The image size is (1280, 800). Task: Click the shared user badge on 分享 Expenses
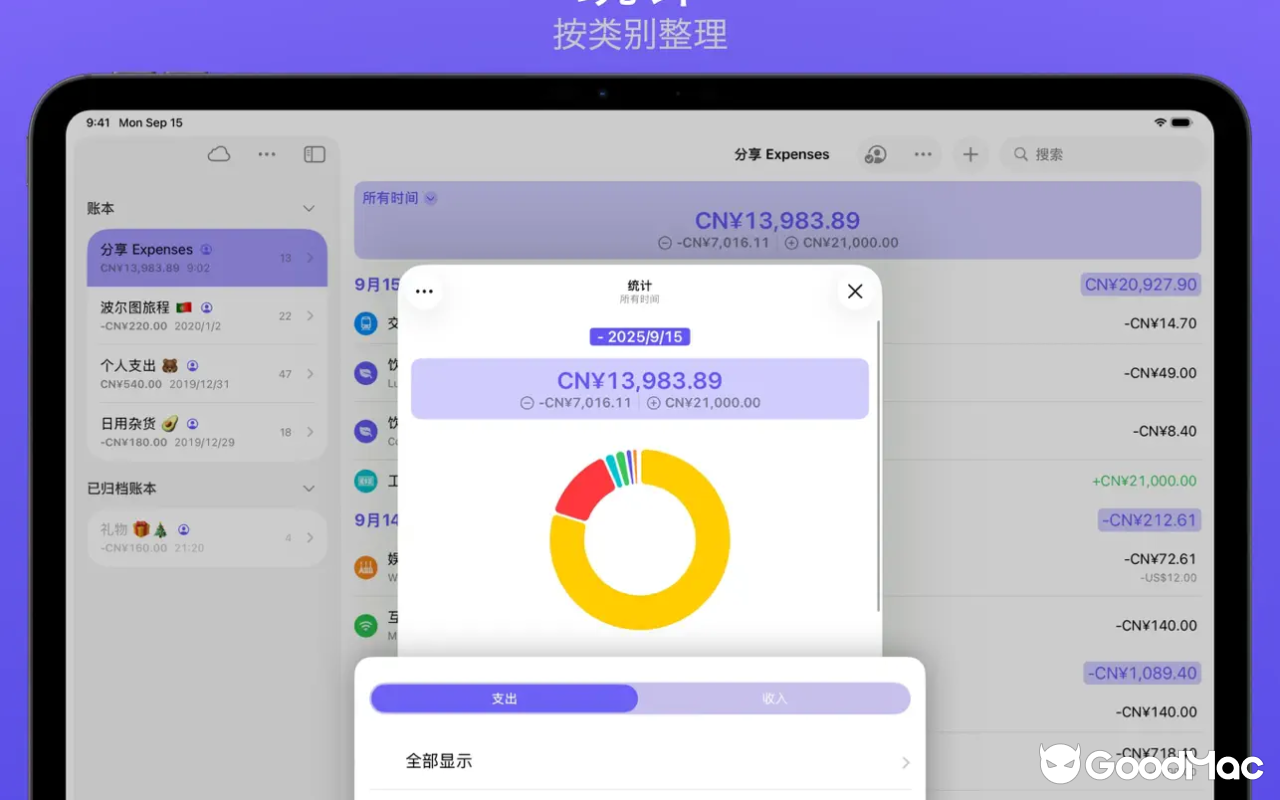205,249
